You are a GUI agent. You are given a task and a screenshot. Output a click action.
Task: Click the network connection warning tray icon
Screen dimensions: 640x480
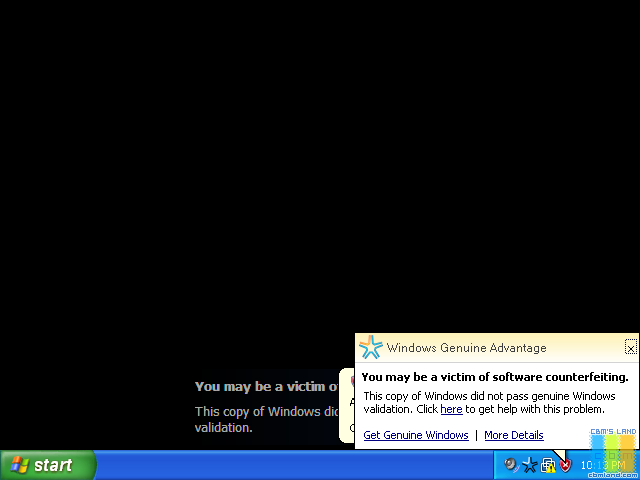click(548, 465)
